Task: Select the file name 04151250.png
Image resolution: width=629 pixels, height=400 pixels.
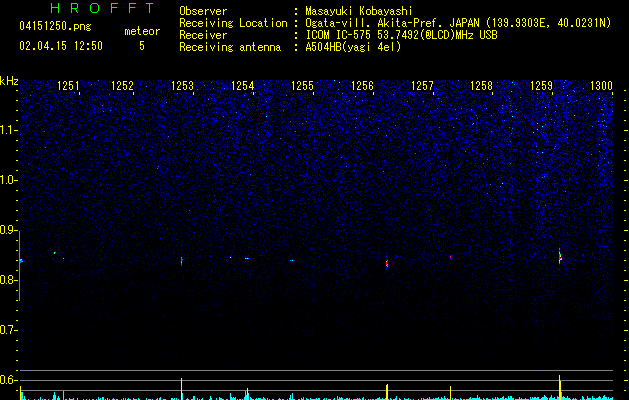Action: click(55, 27)
